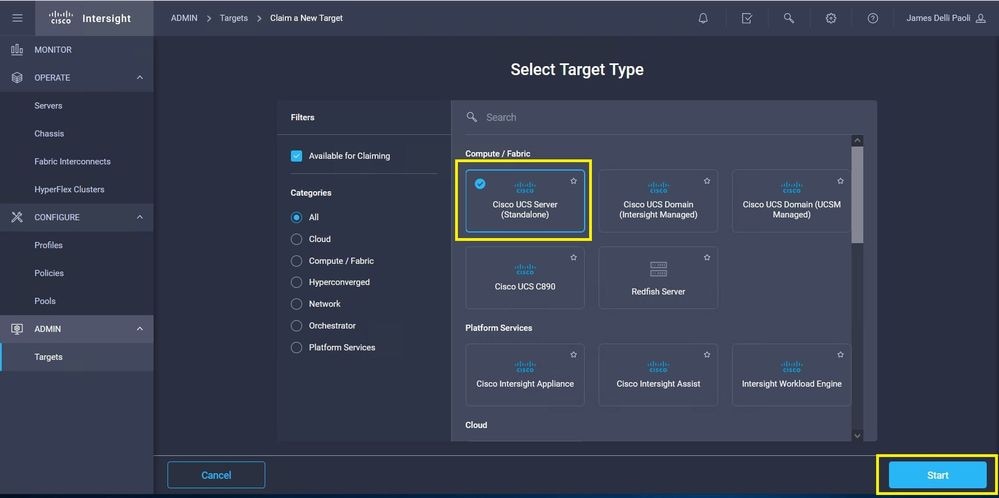Go to ADMIN breadcrumb

184,18
